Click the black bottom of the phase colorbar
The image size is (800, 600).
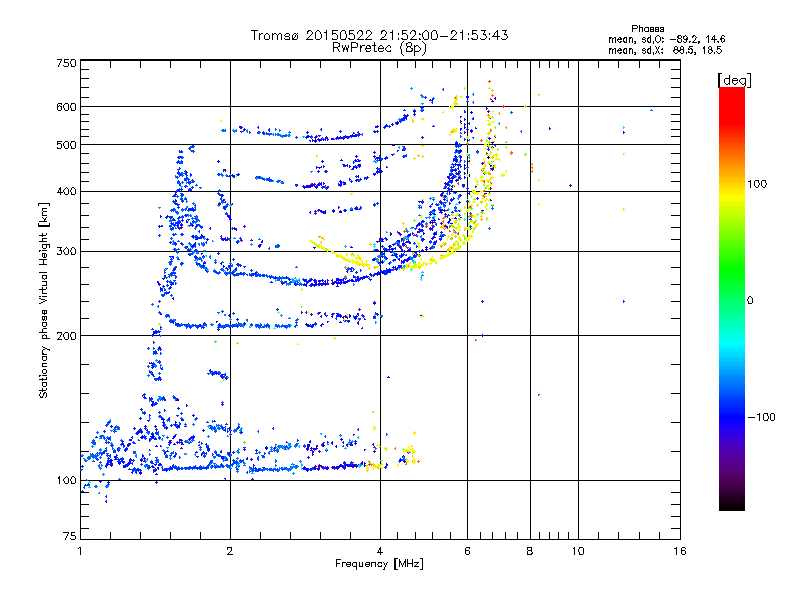pos(732,504)
